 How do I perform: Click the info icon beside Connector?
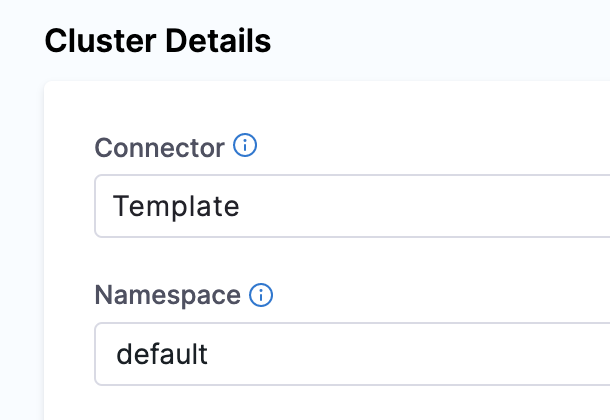click(245, 147)
